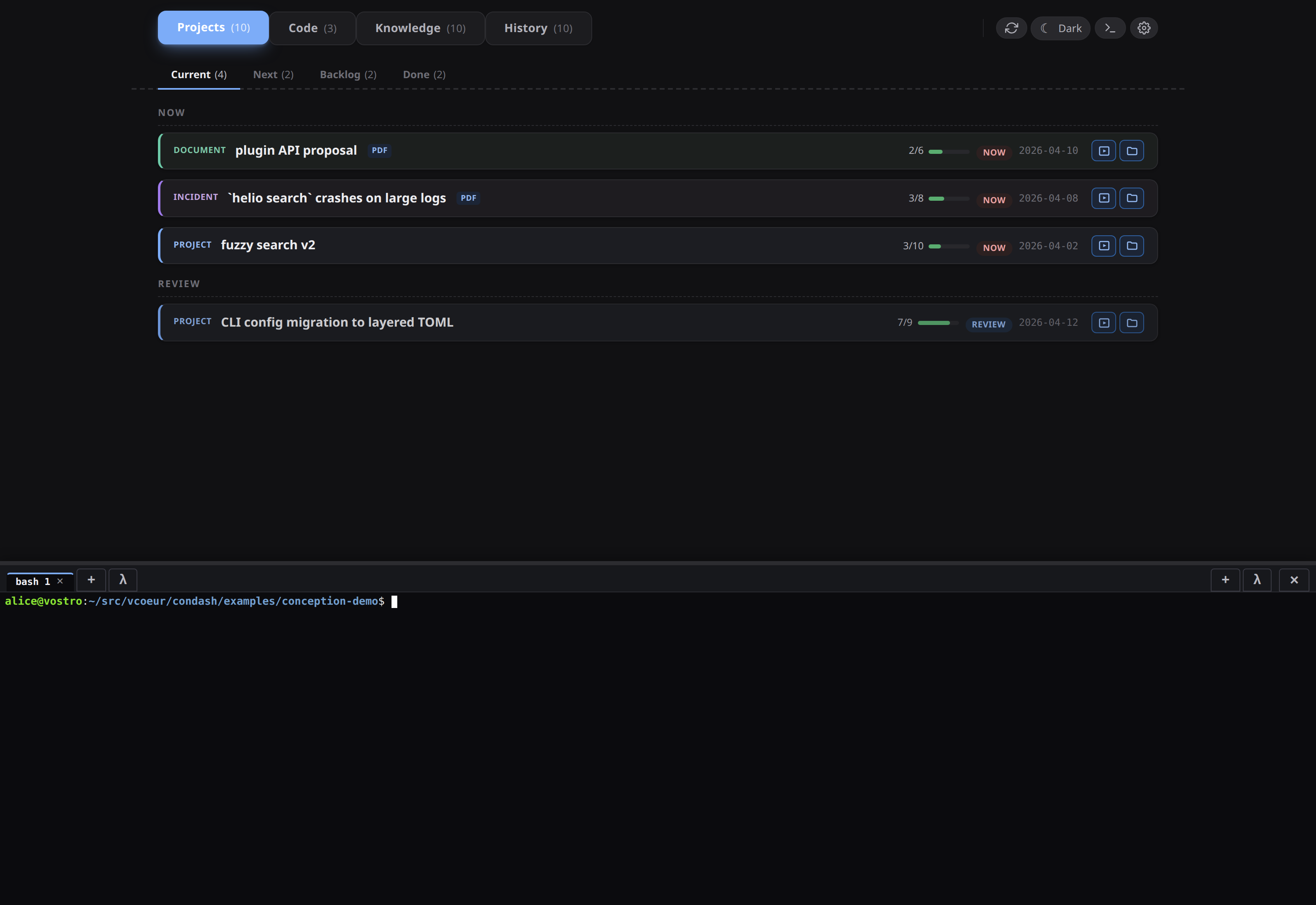Show the Done items
The height and width of the screenshot is (905, 1316).
point(424,74)
